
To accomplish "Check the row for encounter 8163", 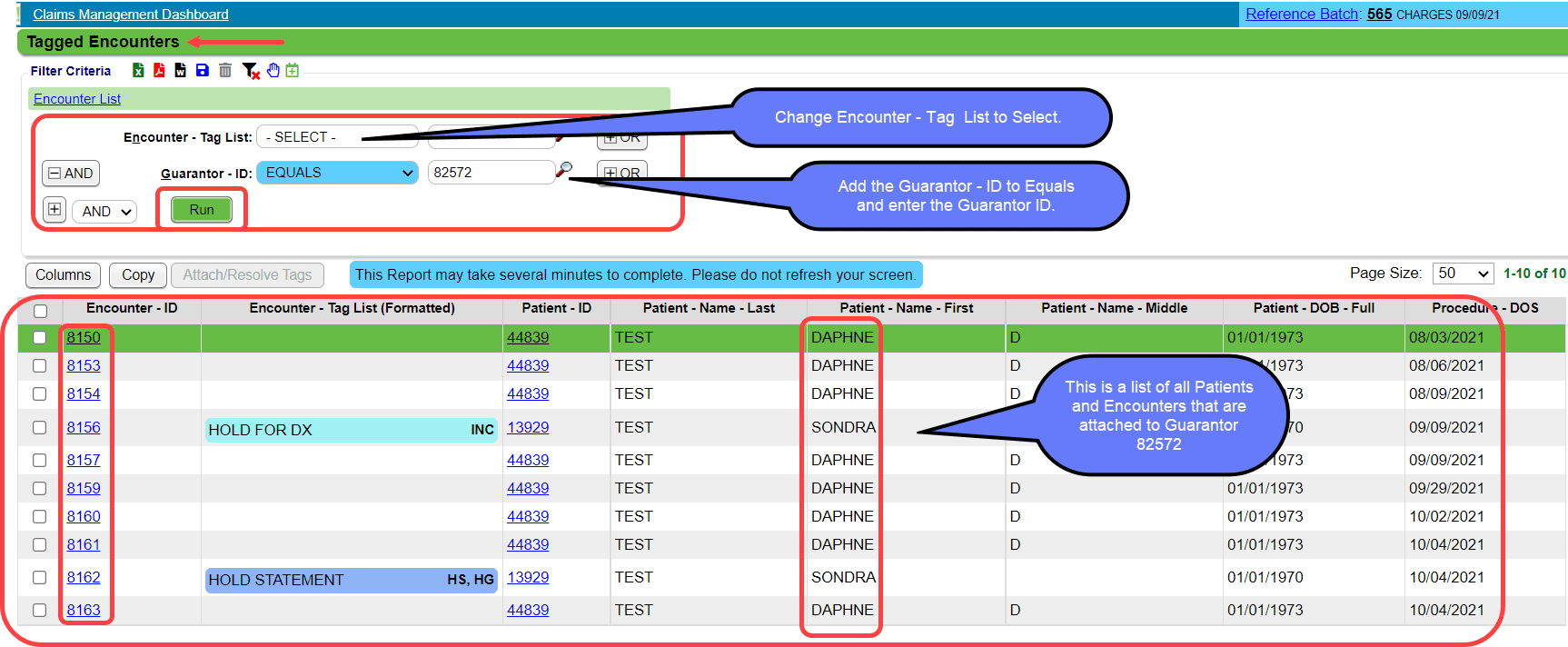I will 39,610.
